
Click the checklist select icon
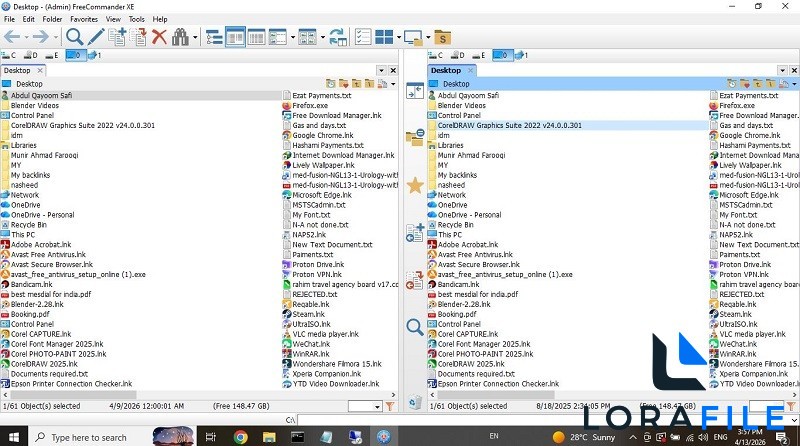[x=363, y=37]
